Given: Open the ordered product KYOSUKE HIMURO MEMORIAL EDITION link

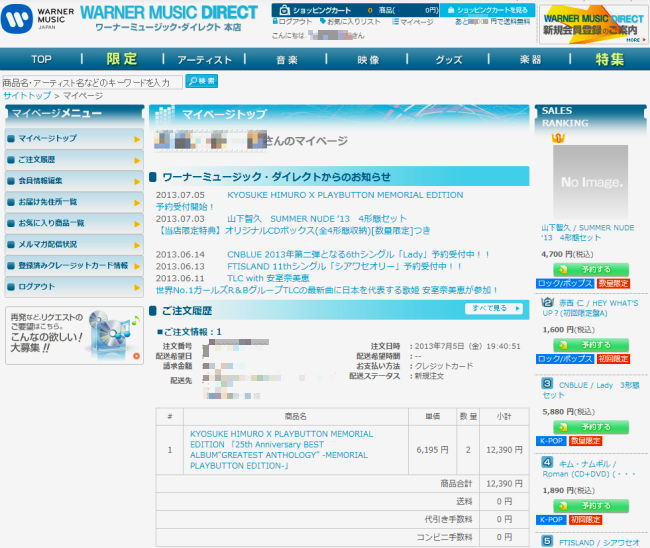Looking at the screenshot, I should click(281, 450).
